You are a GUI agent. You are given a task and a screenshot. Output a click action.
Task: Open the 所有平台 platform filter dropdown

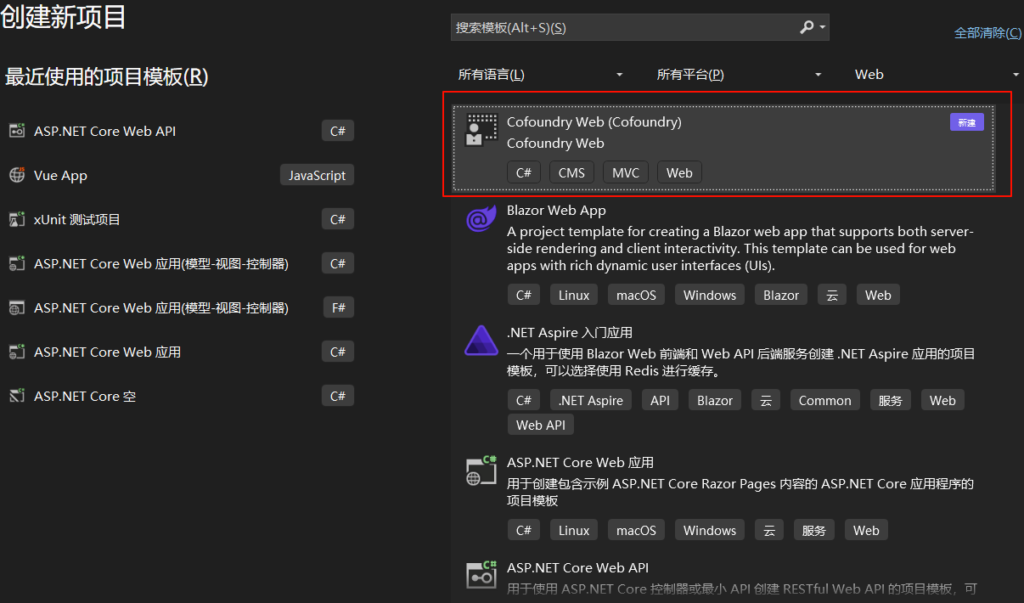click(x=739, y=74)
